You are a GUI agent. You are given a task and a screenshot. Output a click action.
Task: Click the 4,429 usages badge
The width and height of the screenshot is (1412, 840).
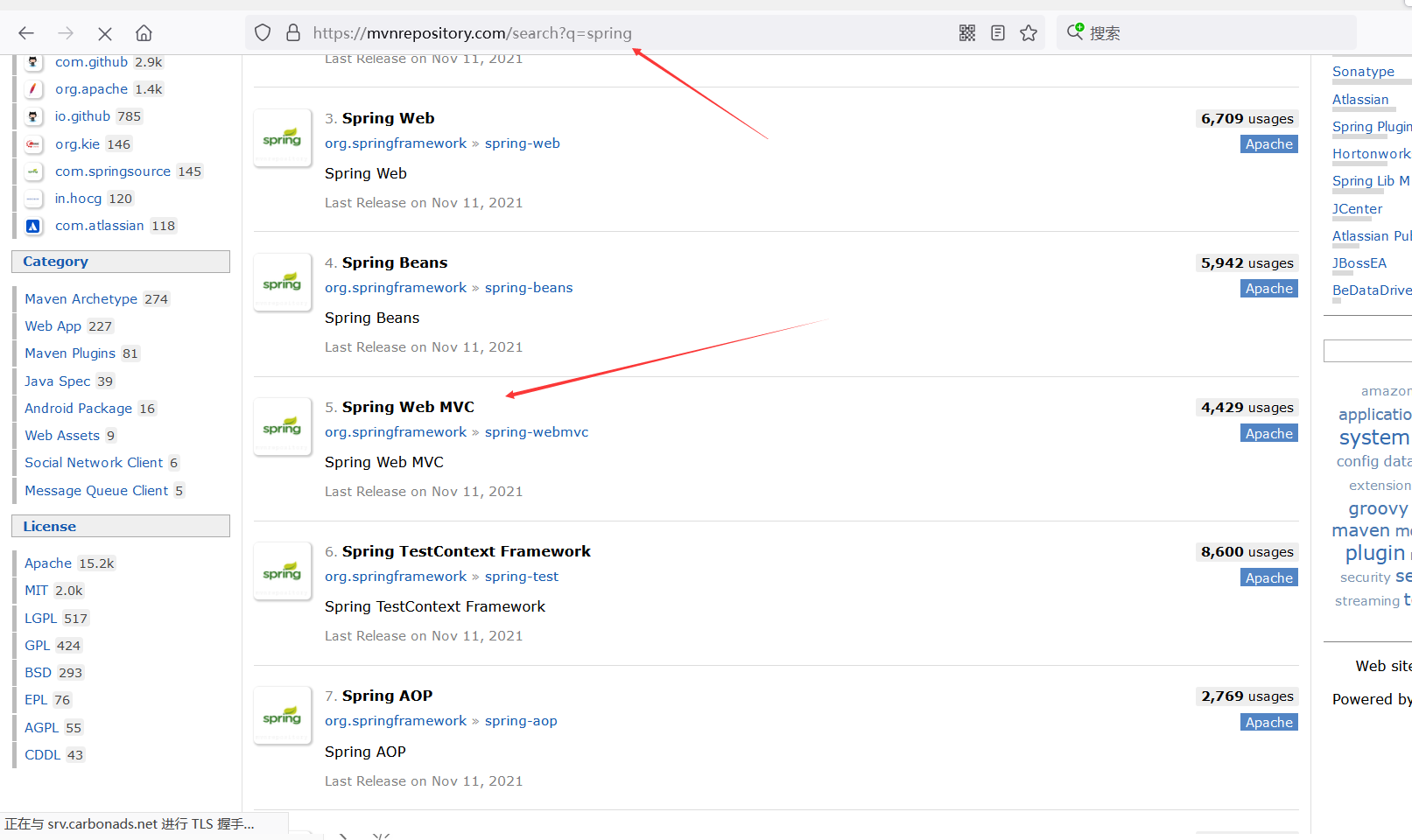click(1247, 408)
